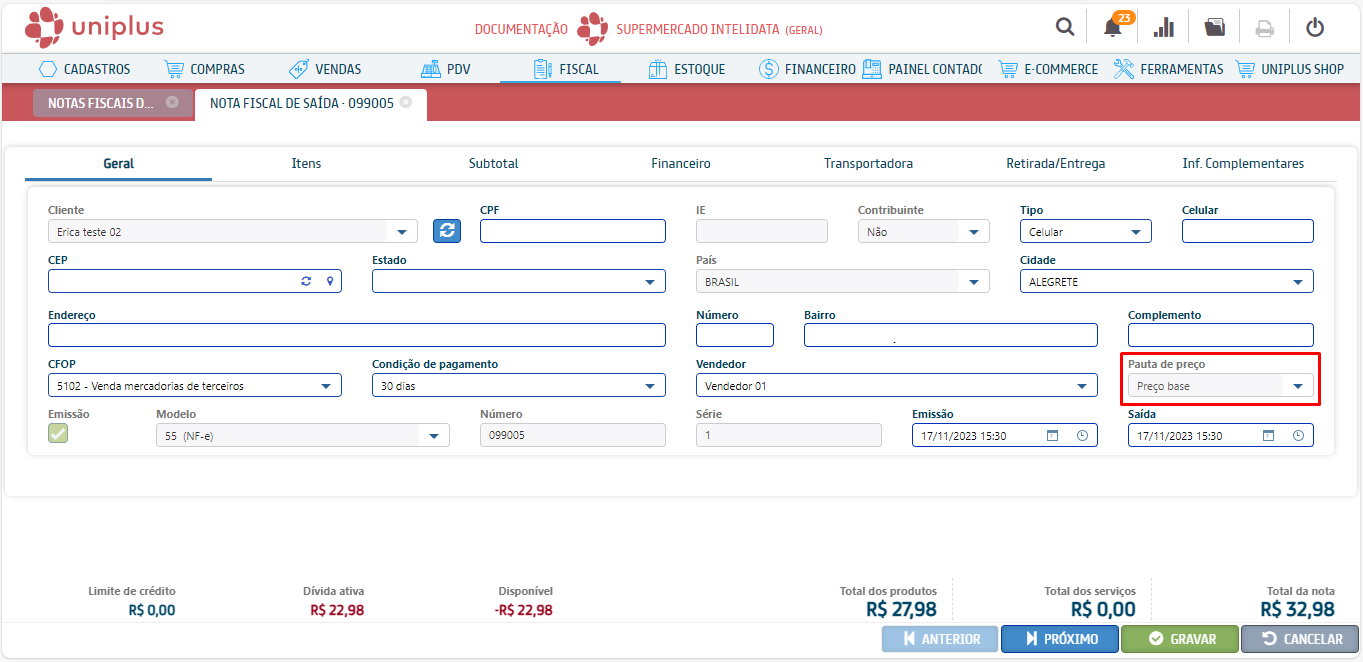The height and width of the screenshot is (662, 1363).
Task: Expand the Cliente dropdown
Action: [402, 232]
